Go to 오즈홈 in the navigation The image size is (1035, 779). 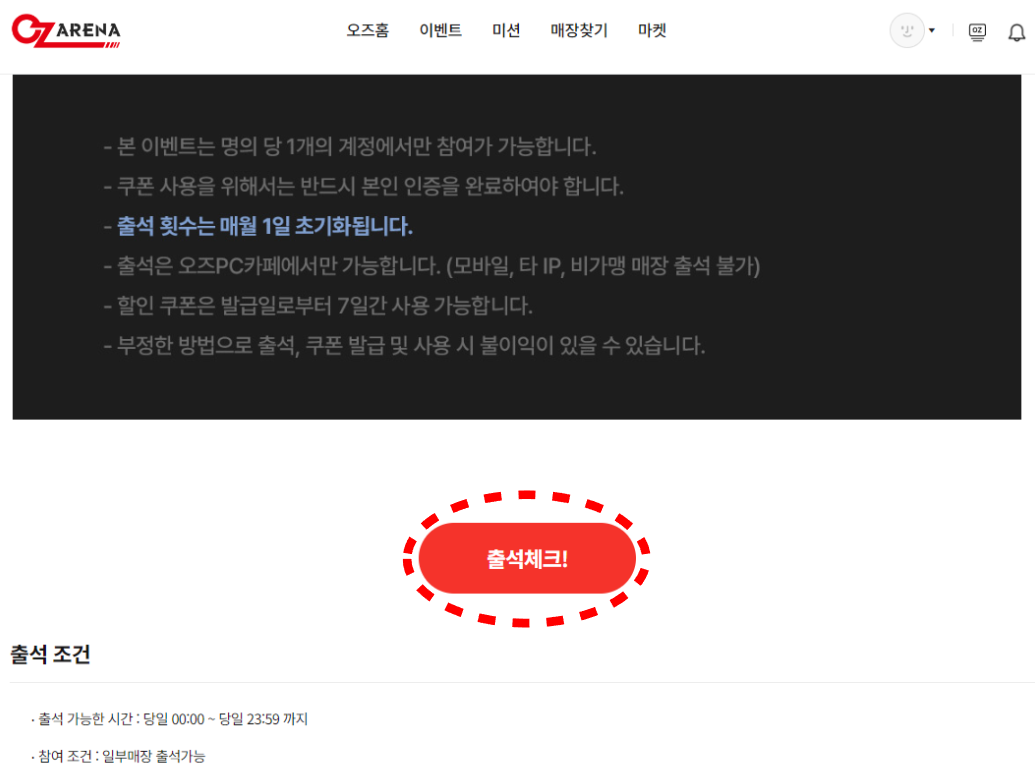[x=368, y=30]
